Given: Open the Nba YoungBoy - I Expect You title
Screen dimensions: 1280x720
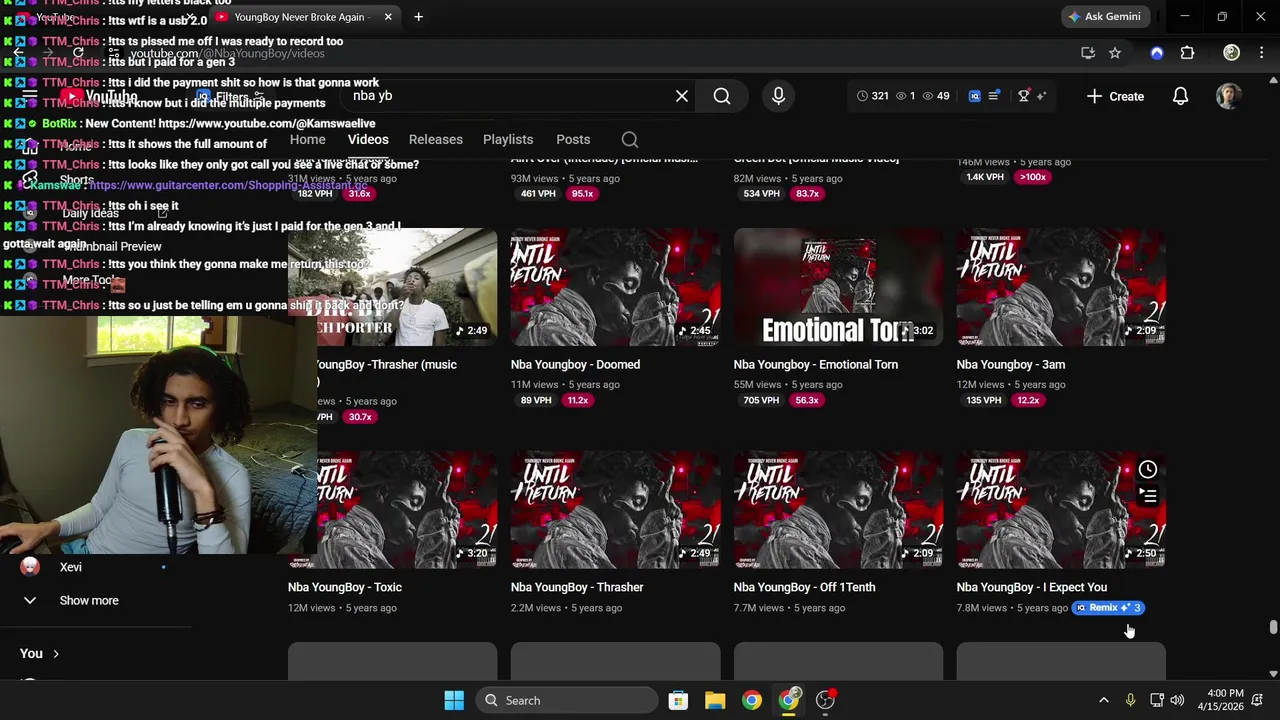Looking at the screenshot, I should click(1031, 588).
